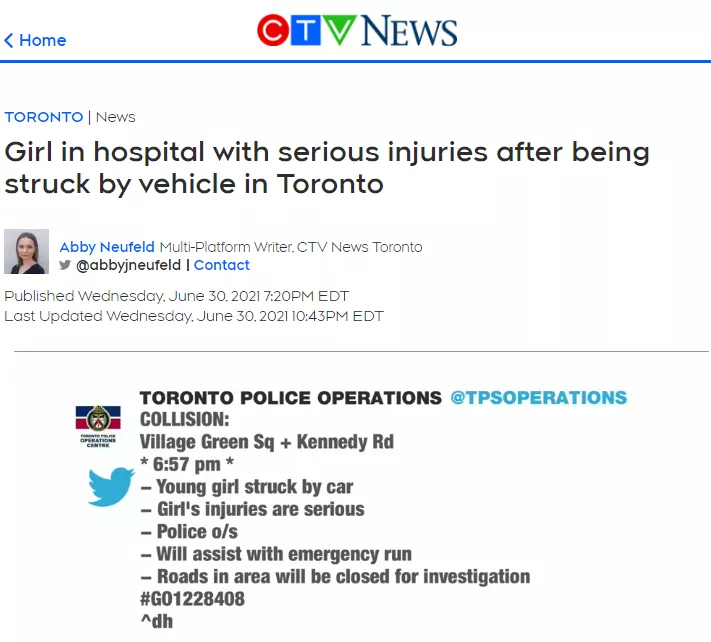The image size is (711, 642).
Task: Click the TORONTO POLICE OPERATIONS tweet title
Action: (x=290, y=398)
